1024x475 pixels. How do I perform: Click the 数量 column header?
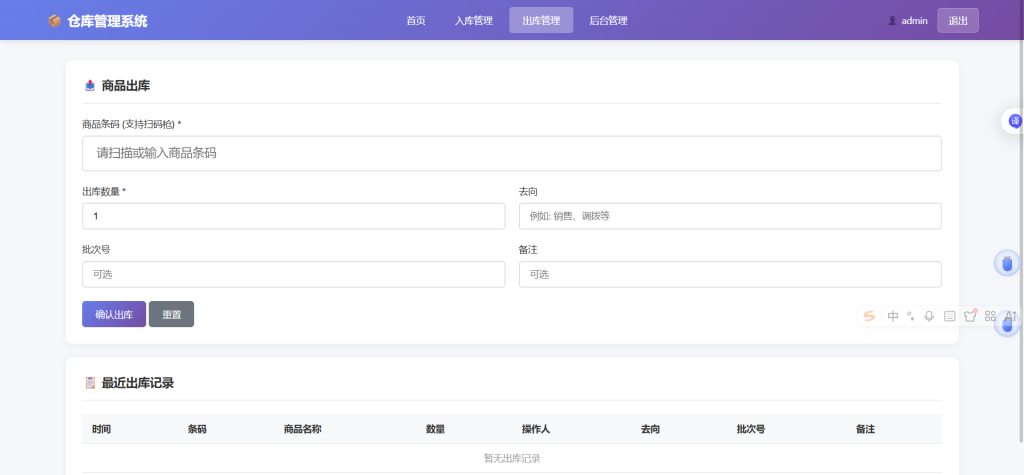436,429
